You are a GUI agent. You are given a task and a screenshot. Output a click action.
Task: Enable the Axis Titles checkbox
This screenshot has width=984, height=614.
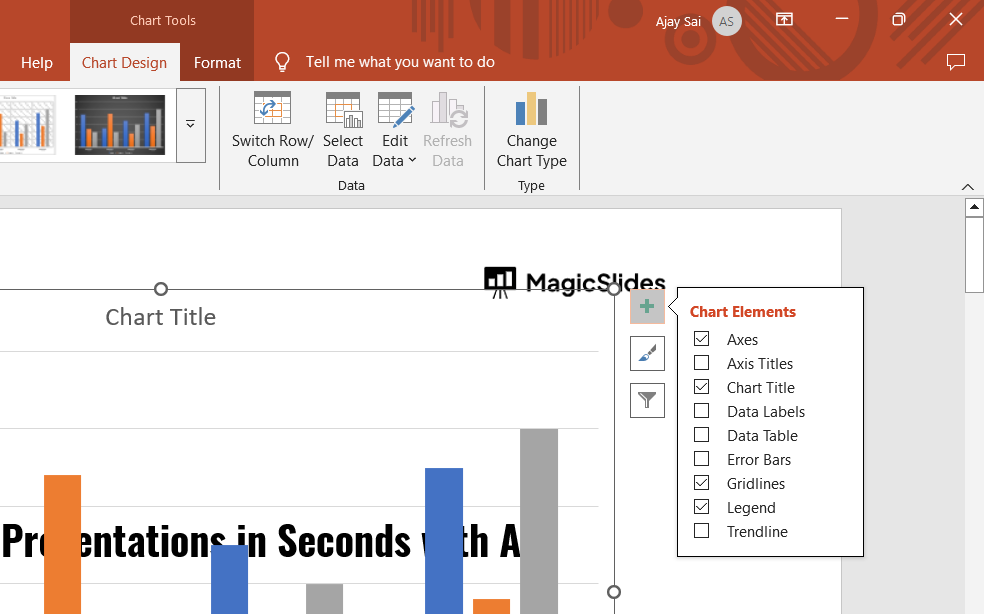[x=702, y=363]
